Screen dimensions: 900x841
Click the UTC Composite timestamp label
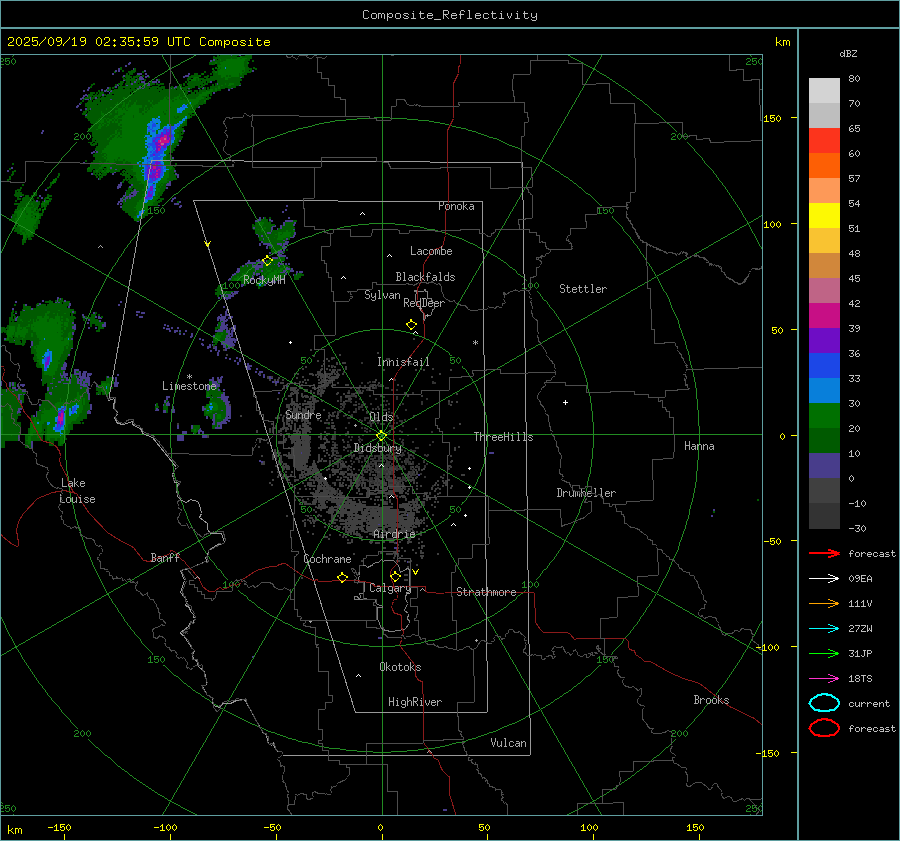[x=138, y=42]
